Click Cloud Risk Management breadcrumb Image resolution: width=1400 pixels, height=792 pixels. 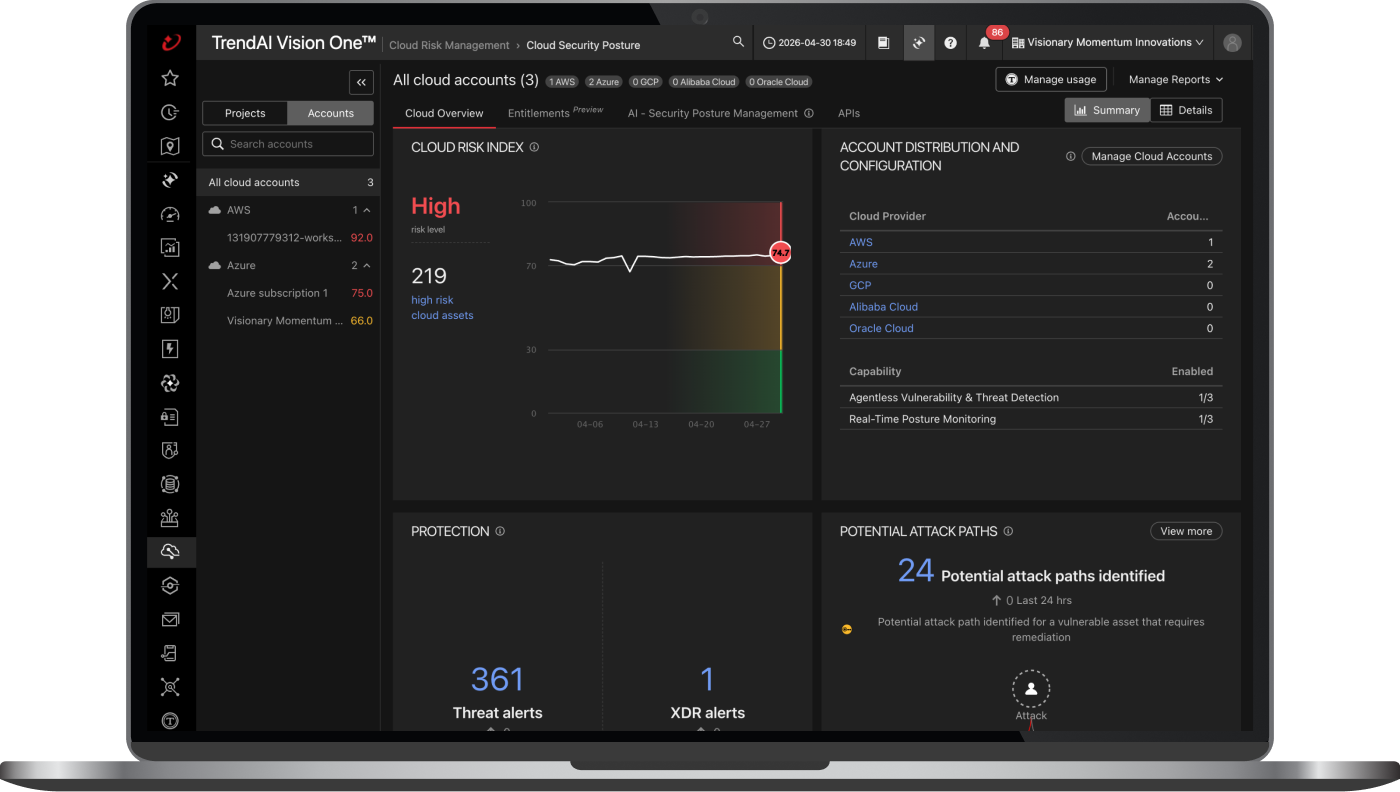pos(449,45)
